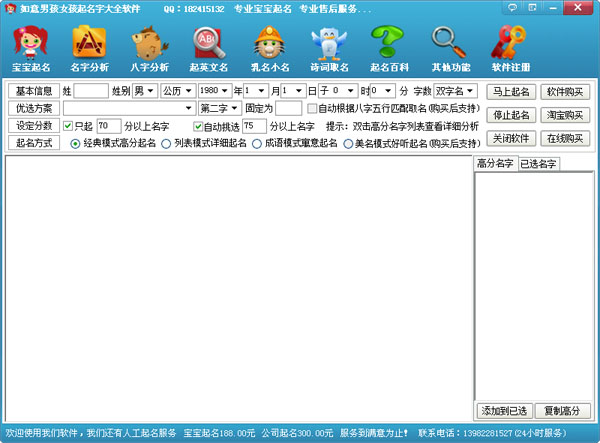Viewport: 600px width, 443px height.
Task: Toggle the 只起 minimum score checkbox
Action: tap(68, 126)
